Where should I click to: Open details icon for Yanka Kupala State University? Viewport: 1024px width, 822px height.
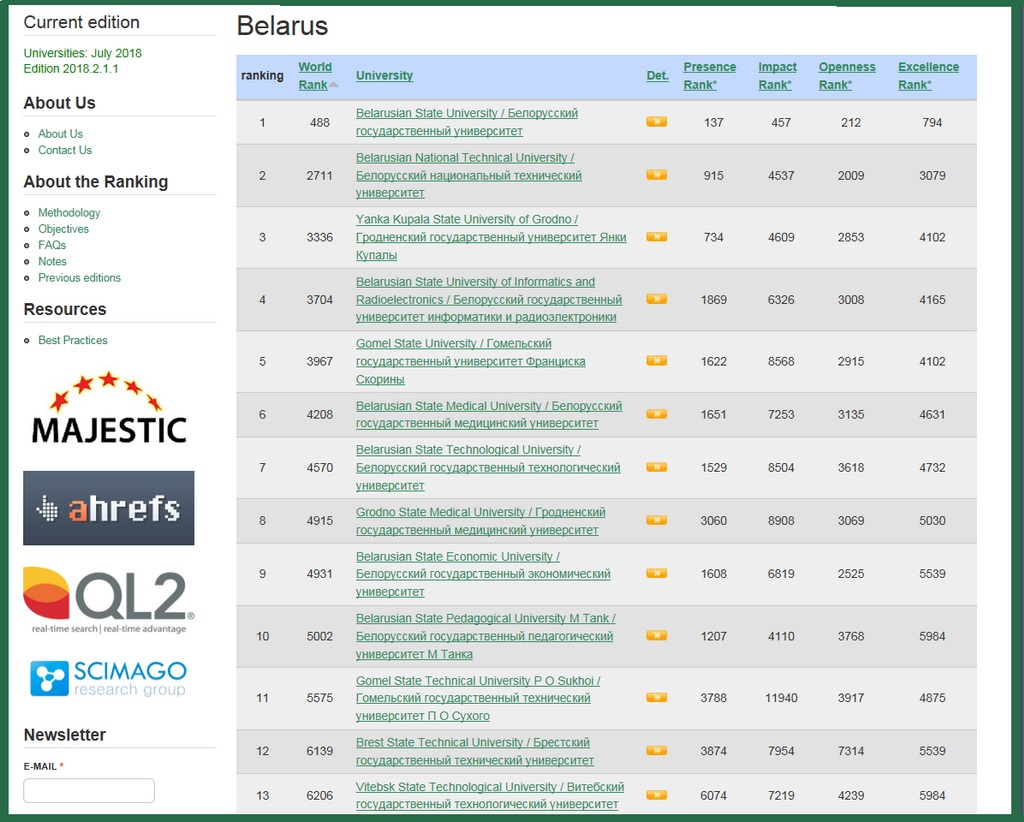coord(656,237)
